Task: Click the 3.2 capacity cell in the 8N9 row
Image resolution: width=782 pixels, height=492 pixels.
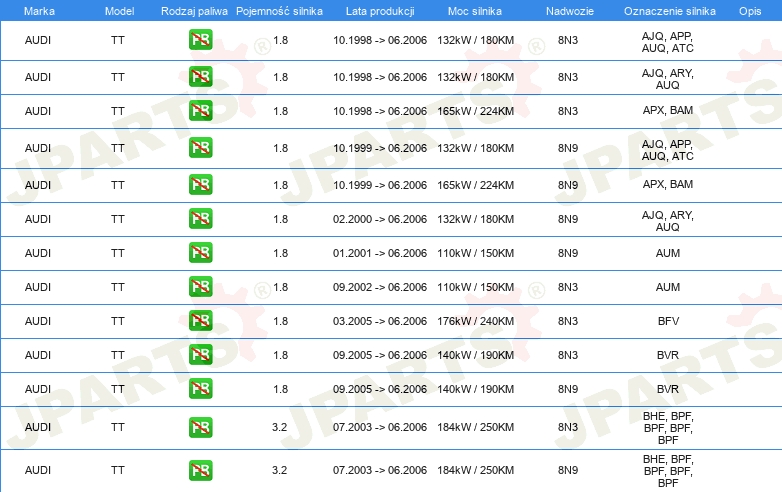Action: (x=279, y=470)
